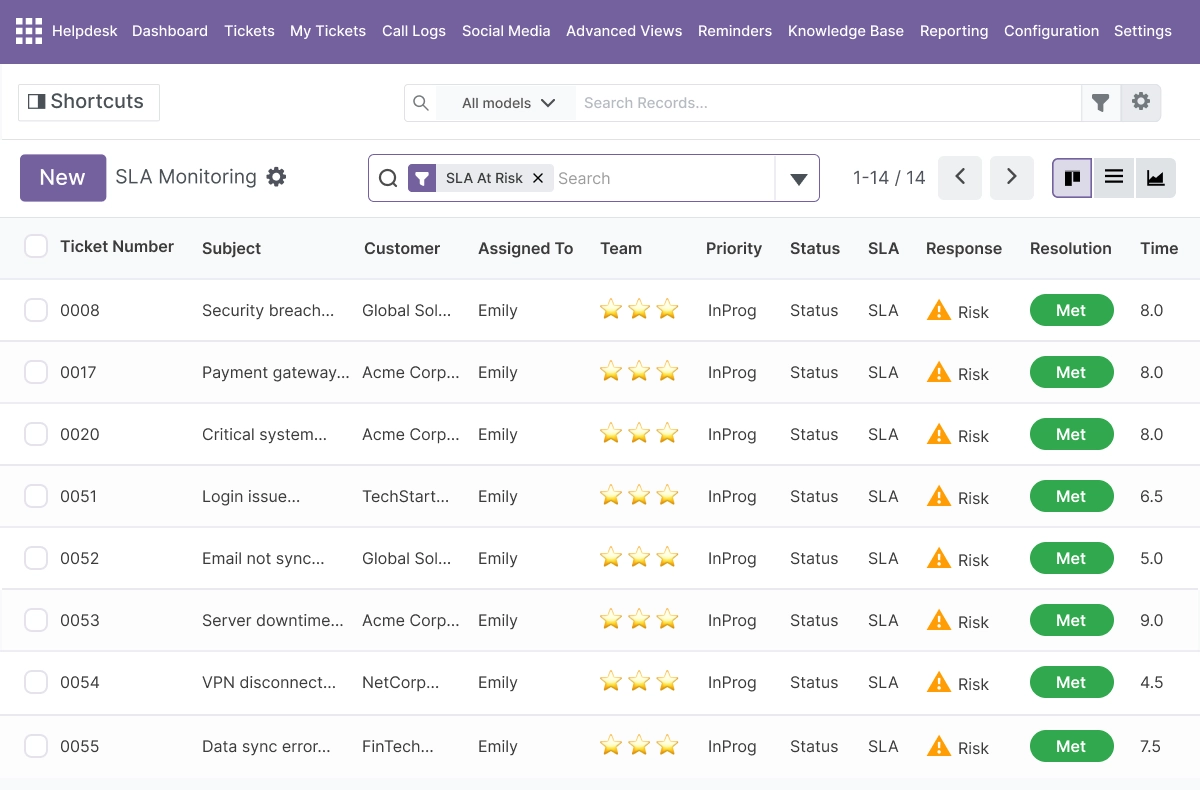The image size is (1200, 790).
Task: Click the subject 'Security breach...'
Action: coord(268,310)
